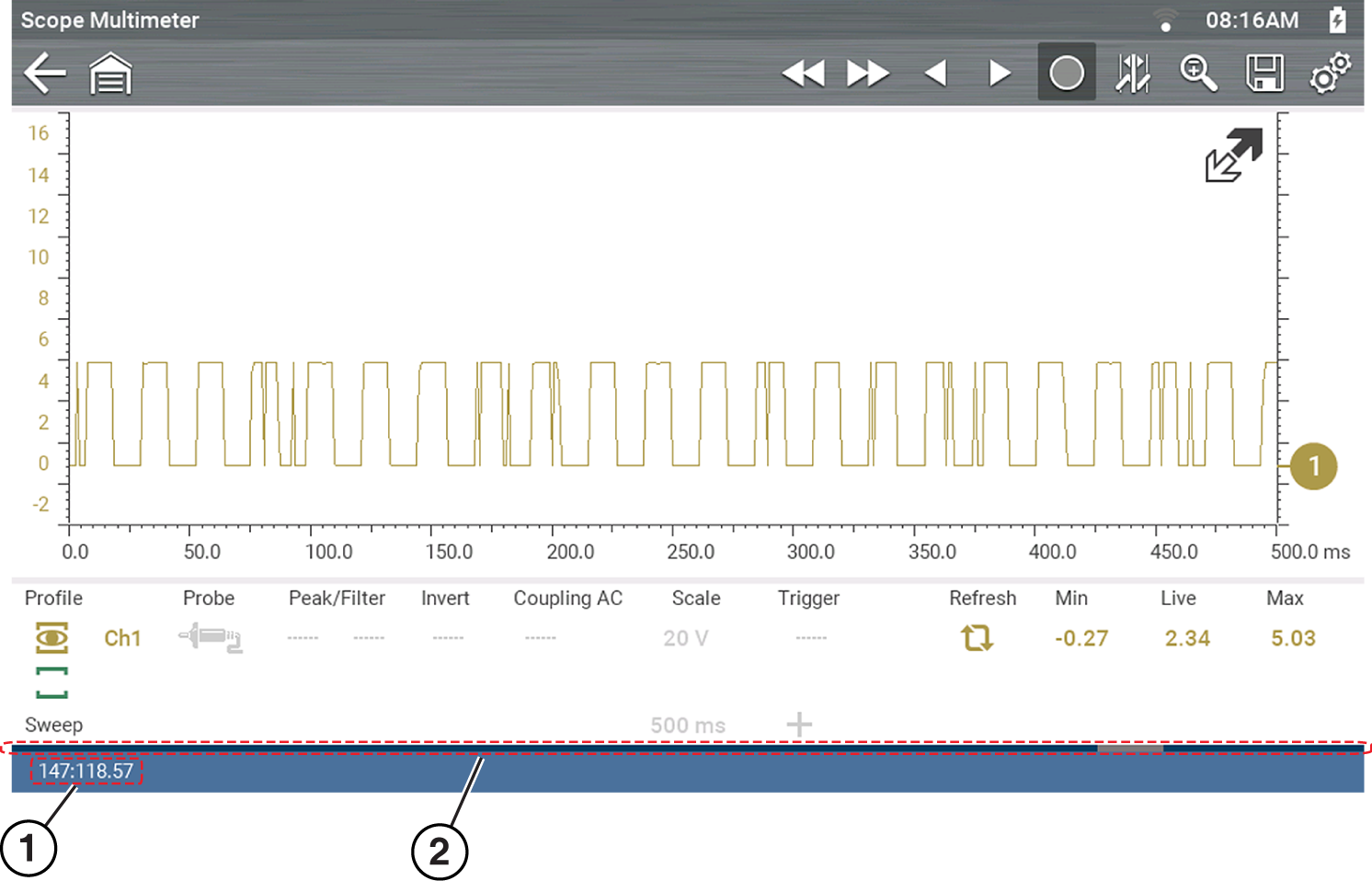Click the plus icon beside sweep

[799, 725]
